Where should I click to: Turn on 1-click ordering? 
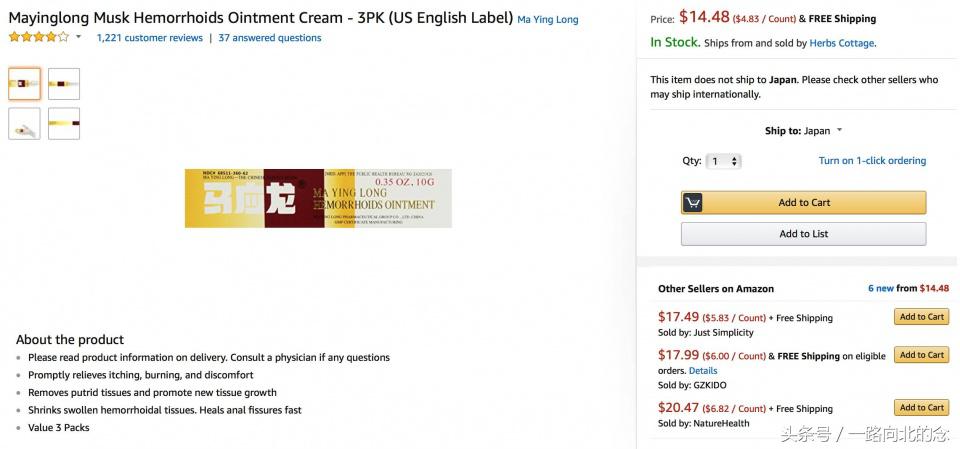(872, 161)
